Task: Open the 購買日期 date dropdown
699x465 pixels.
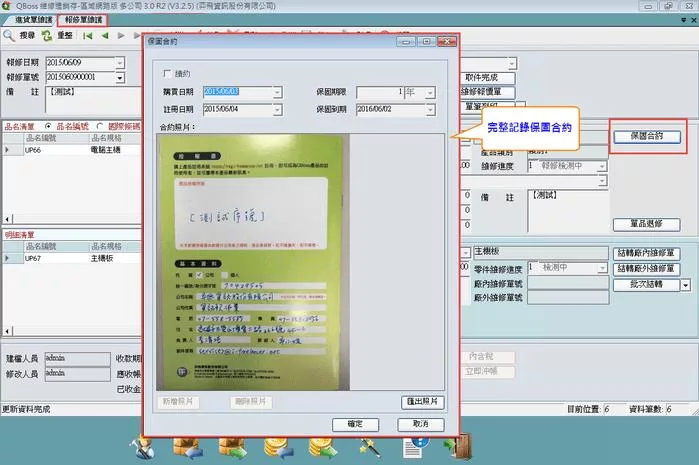Action: [275, 91]
